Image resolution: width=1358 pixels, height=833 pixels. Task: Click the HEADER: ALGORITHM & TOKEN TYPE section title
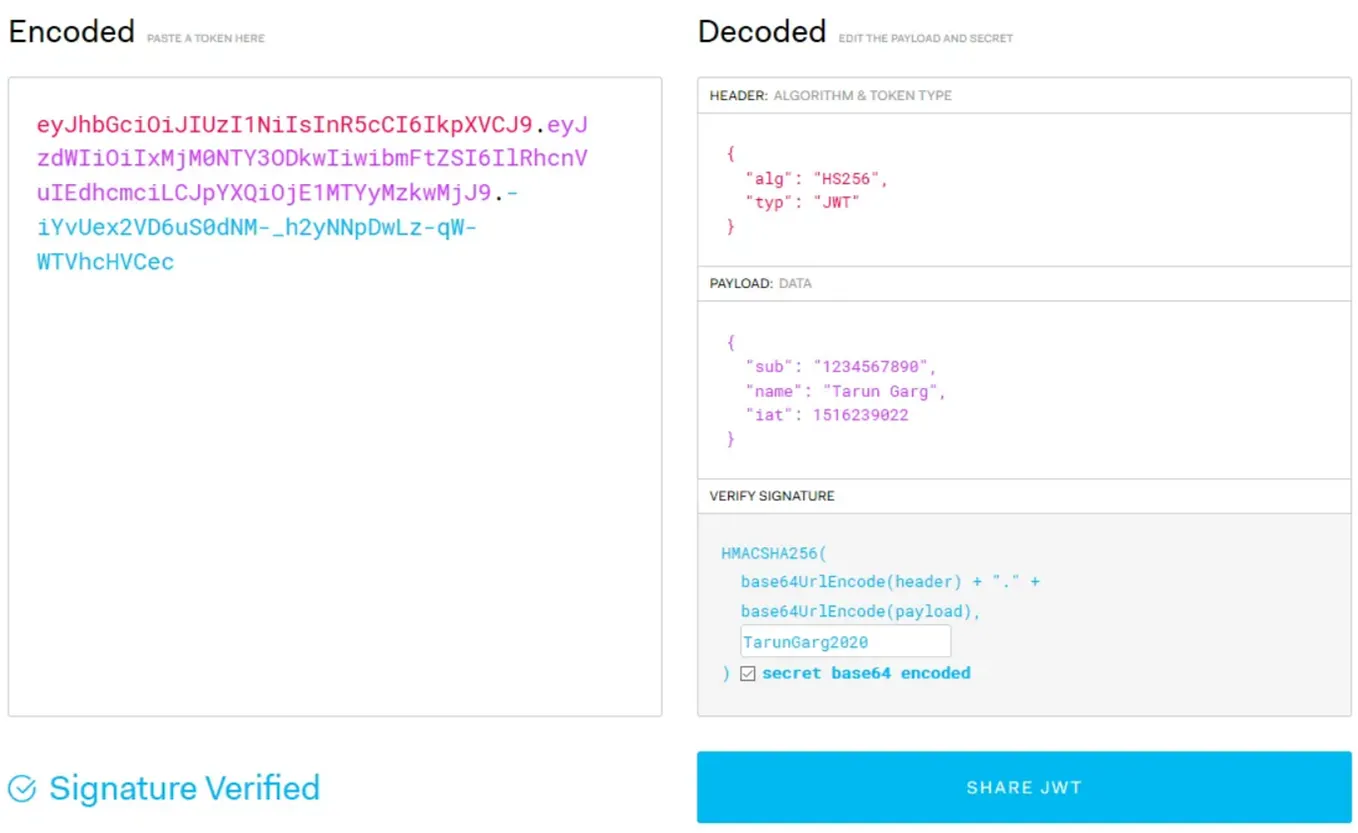coord(830,95)
